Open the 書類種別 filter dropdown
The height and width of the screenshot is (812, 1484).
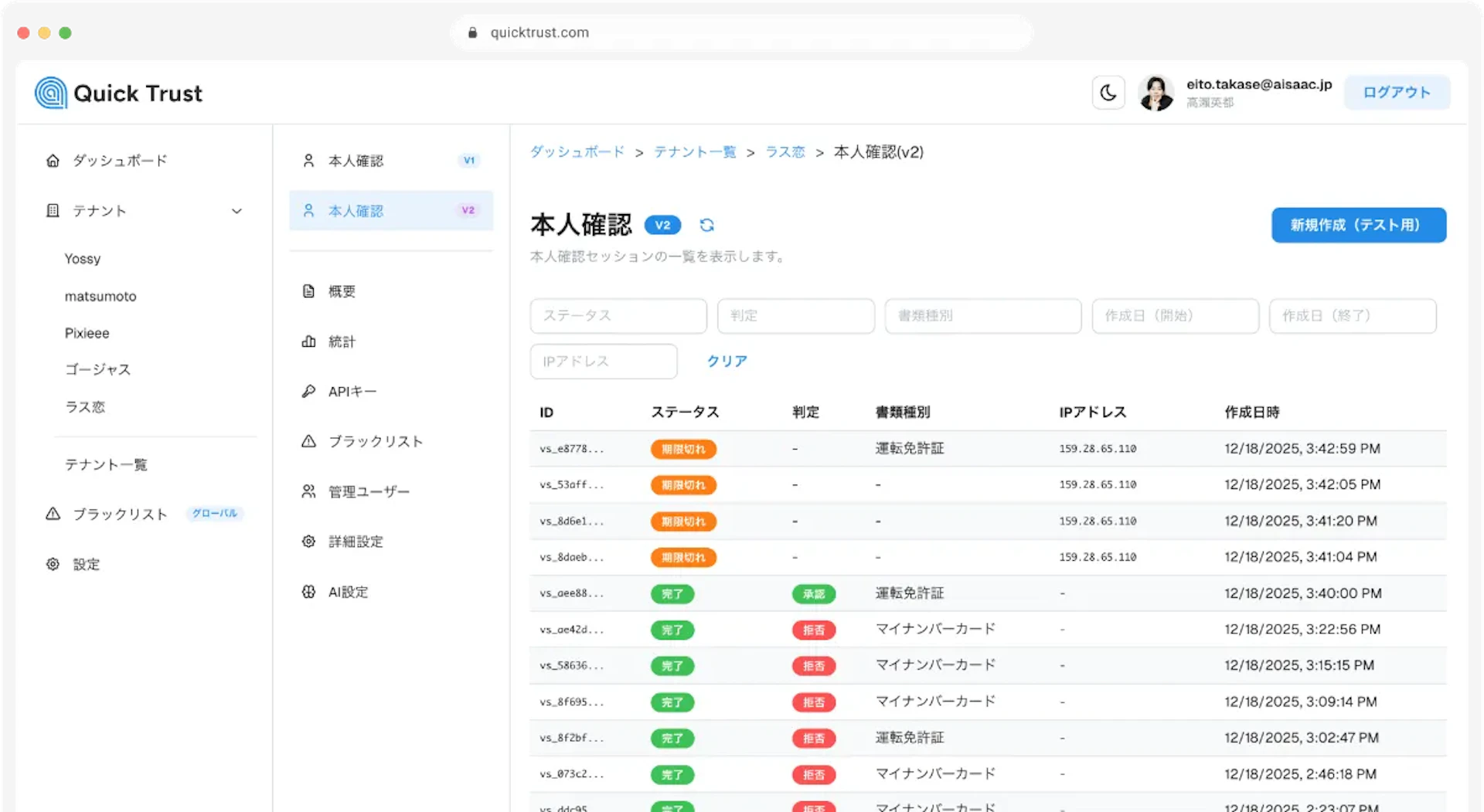[x=982, y=316]
